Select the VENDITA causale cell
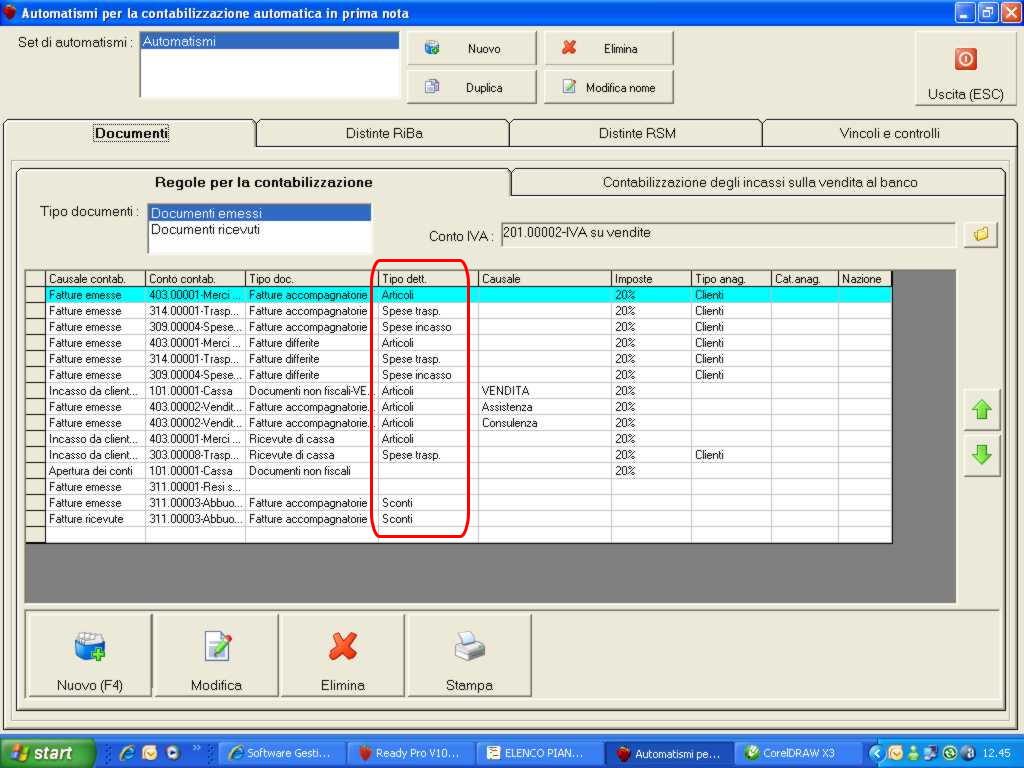The image size is (1024, 768). pyautogui.click(x=545, y=391)
